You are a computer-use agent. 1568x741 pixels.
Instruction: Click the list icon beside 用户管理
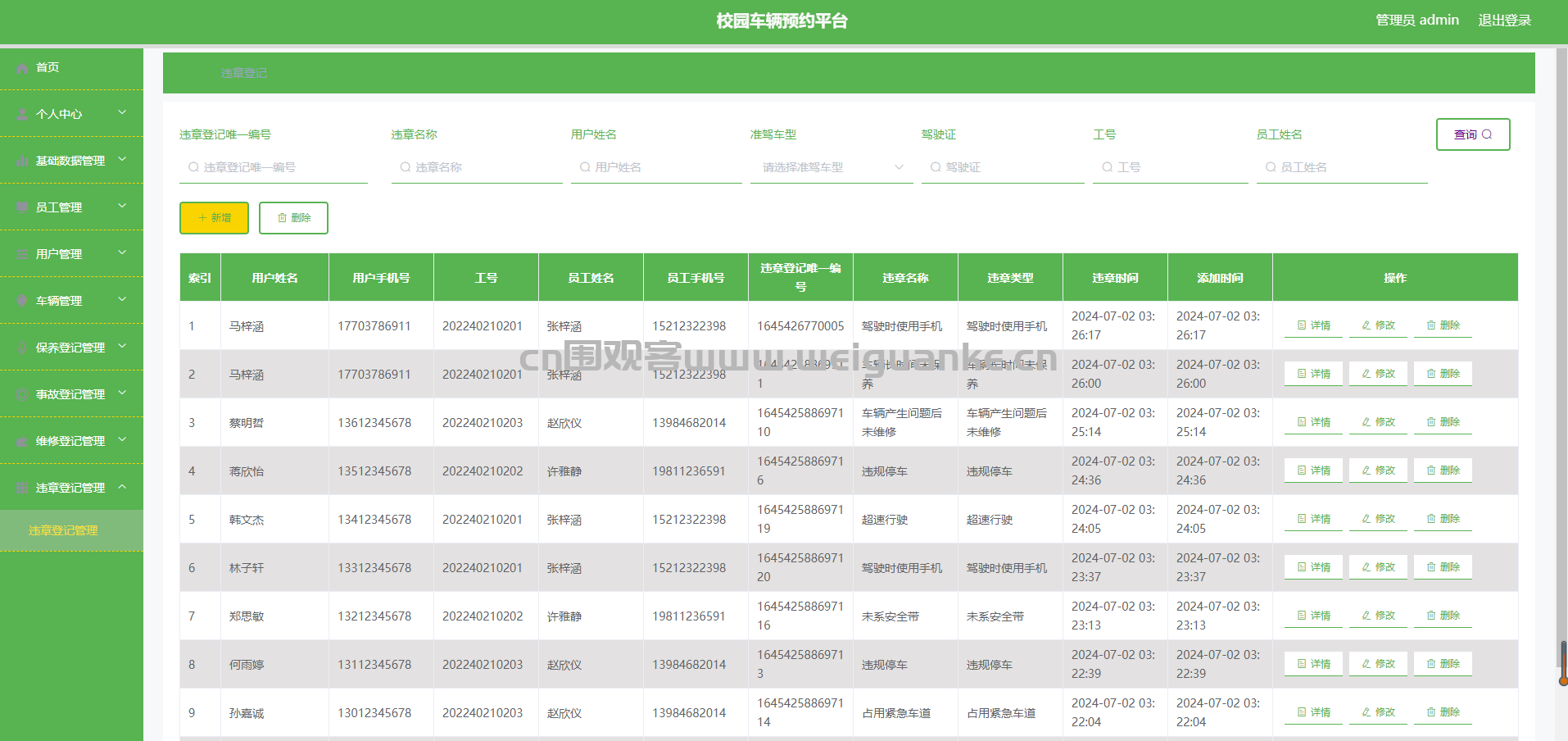23,255
